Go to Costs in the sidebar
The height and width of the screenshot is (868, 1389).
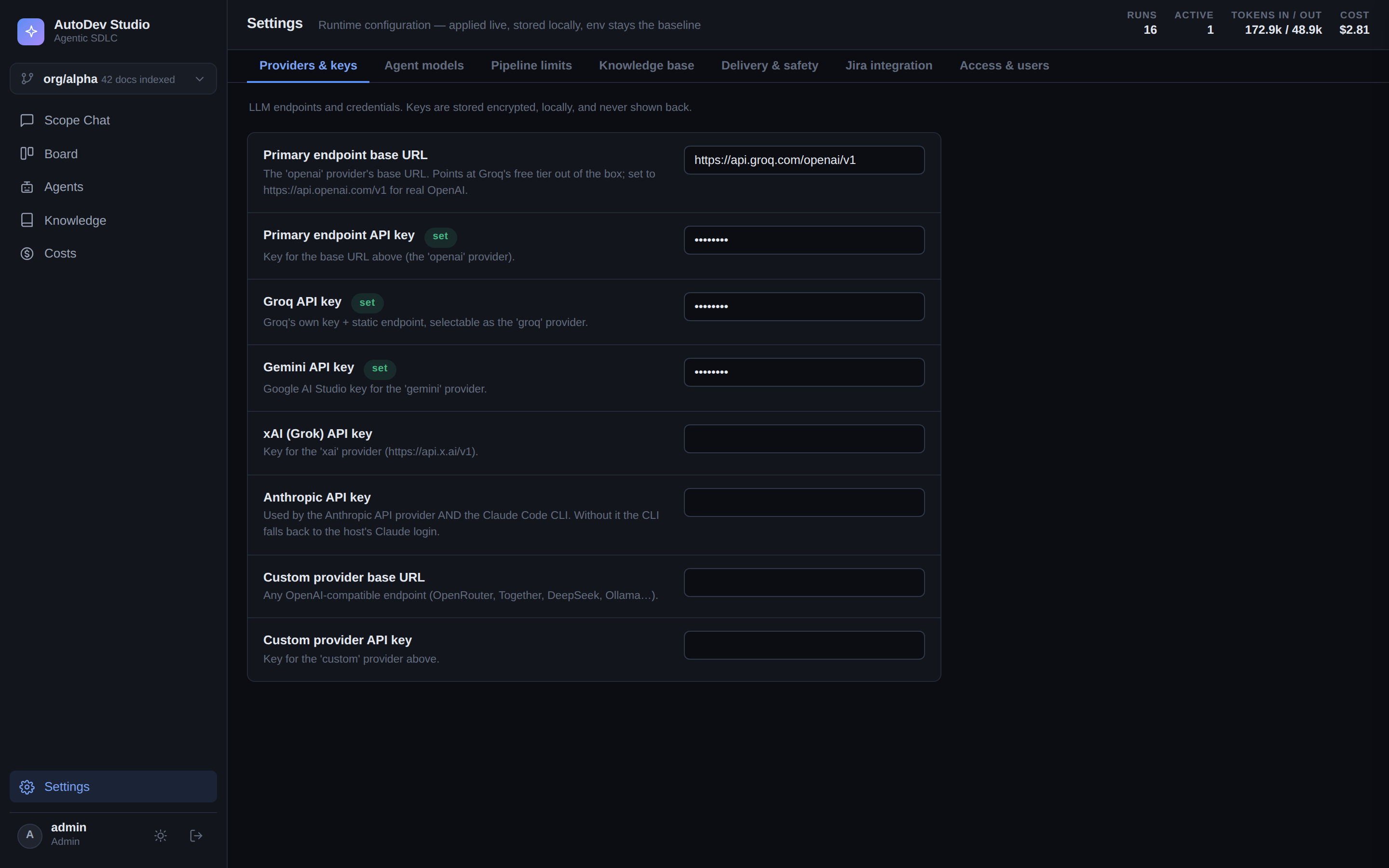coord(113,254)
